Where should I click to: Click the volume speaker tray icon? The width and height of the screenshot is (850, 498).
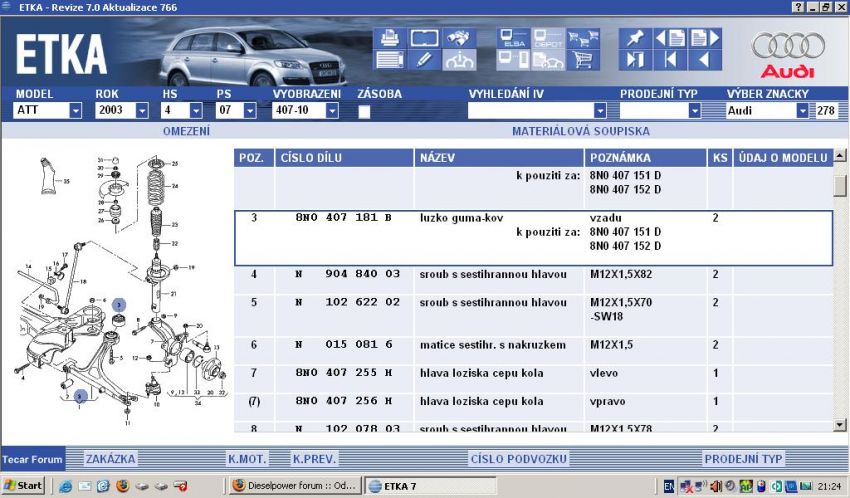(716, 486)
